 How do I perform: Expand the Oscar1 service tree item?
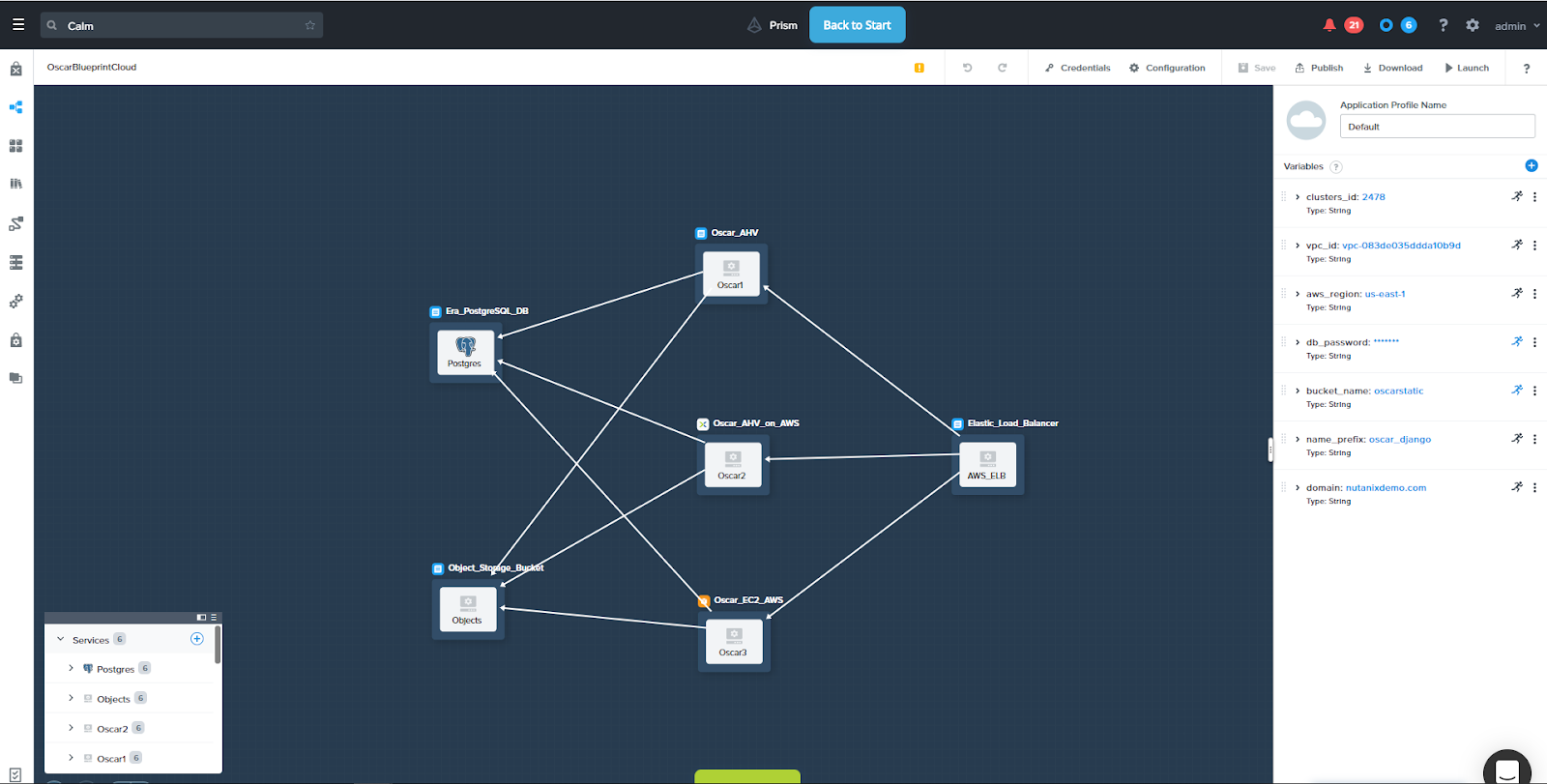[x=71, y=758]
